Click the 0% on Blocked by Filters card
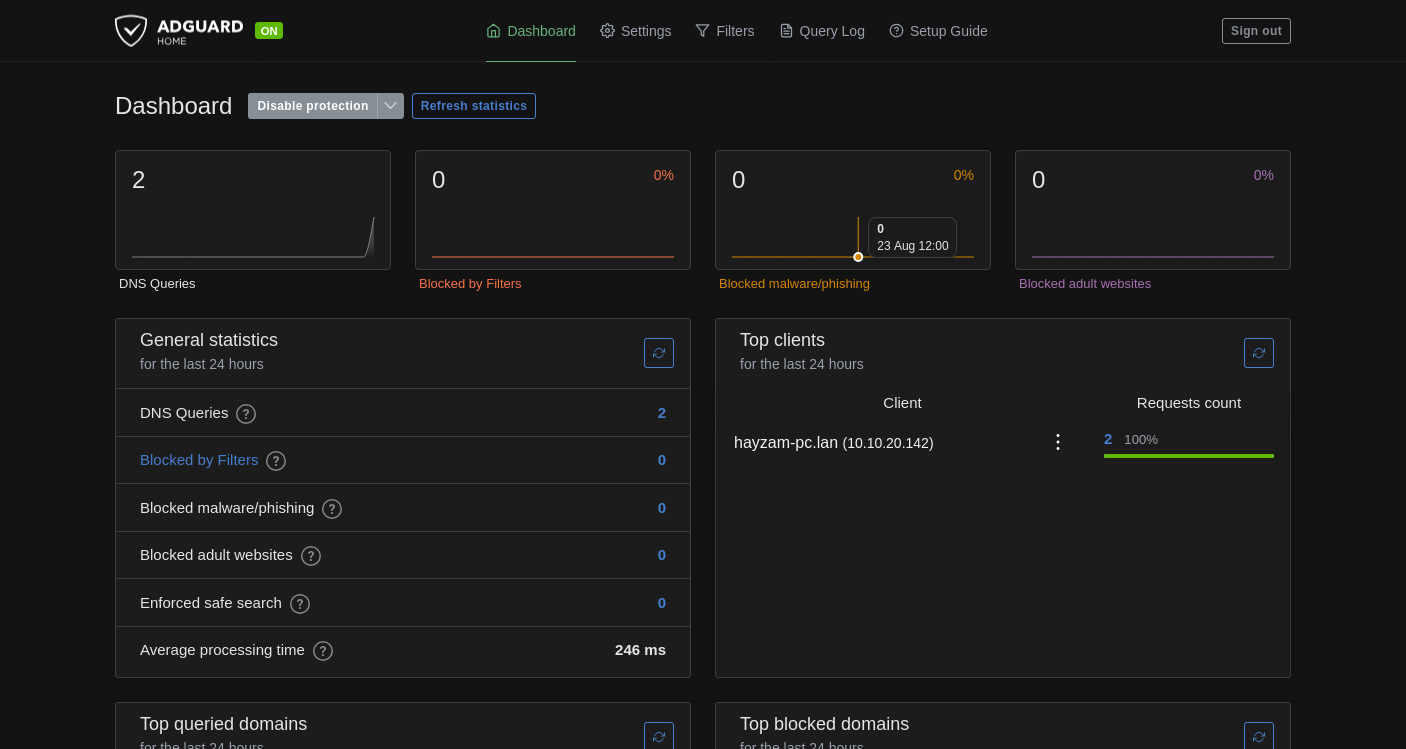 tap(664, 175)
